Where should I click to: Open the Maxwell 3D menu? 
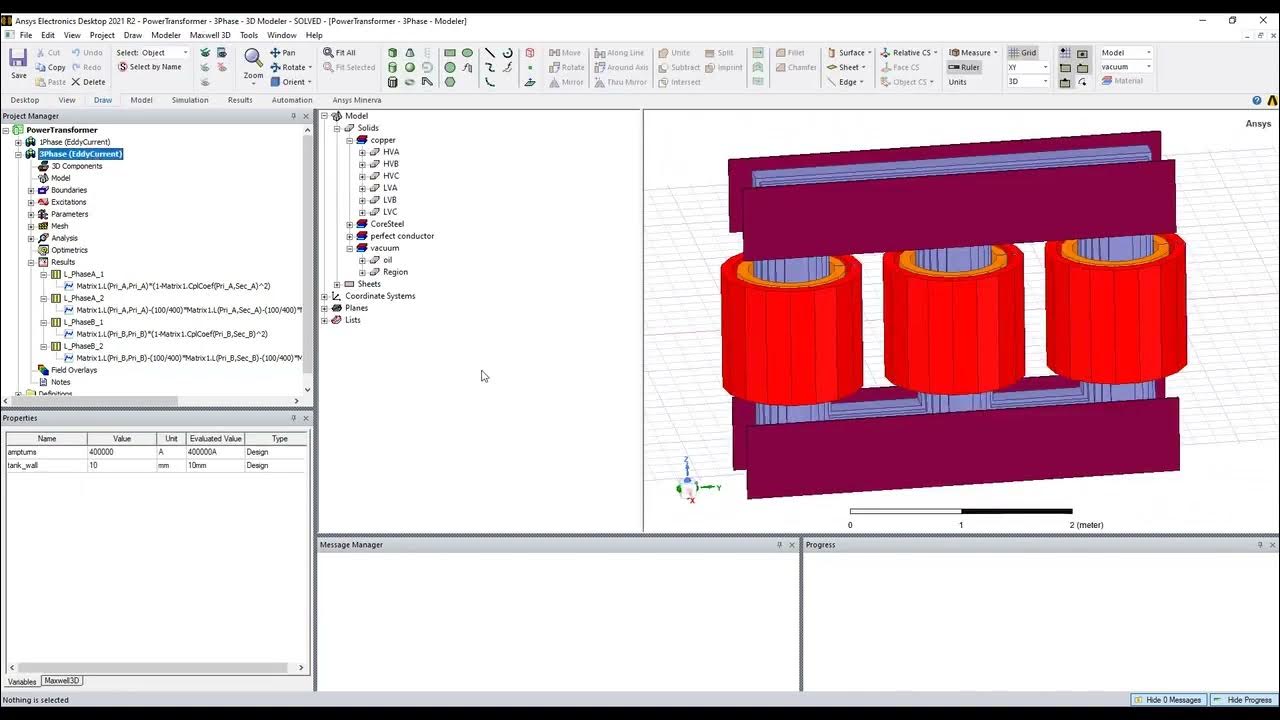tap(210, 35)
